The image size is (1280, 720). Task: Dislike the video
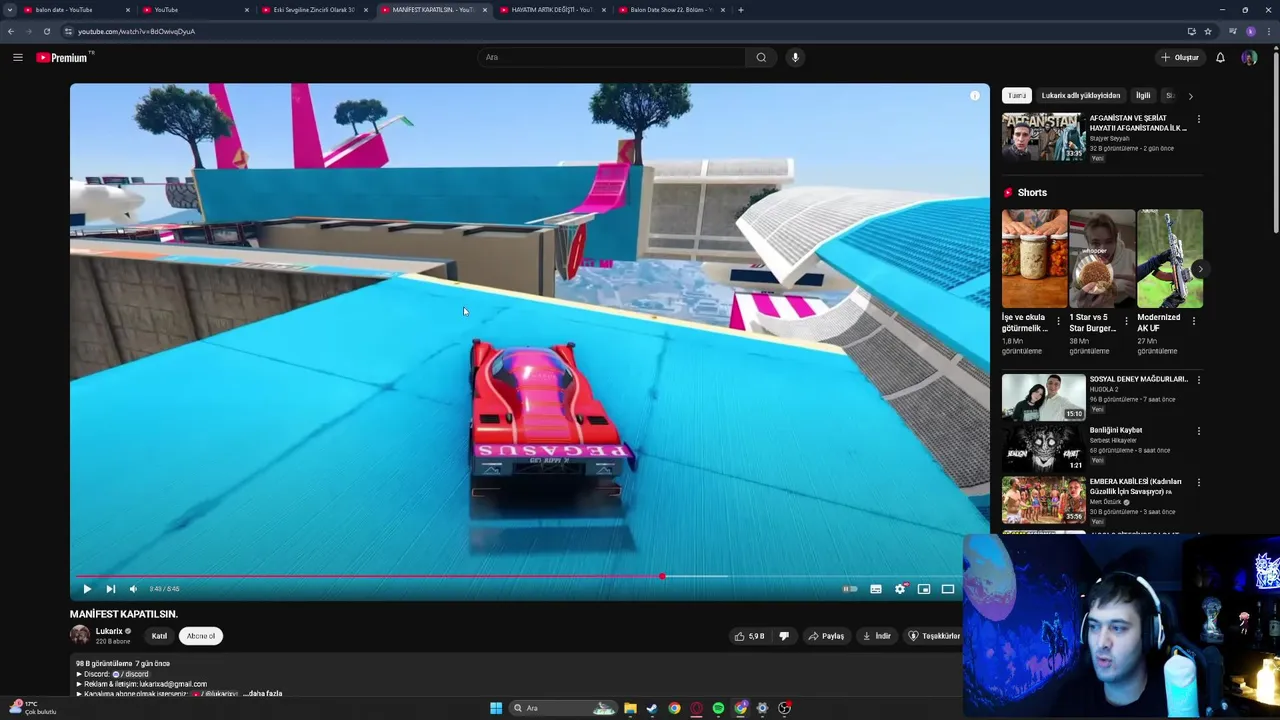(784, 636)
